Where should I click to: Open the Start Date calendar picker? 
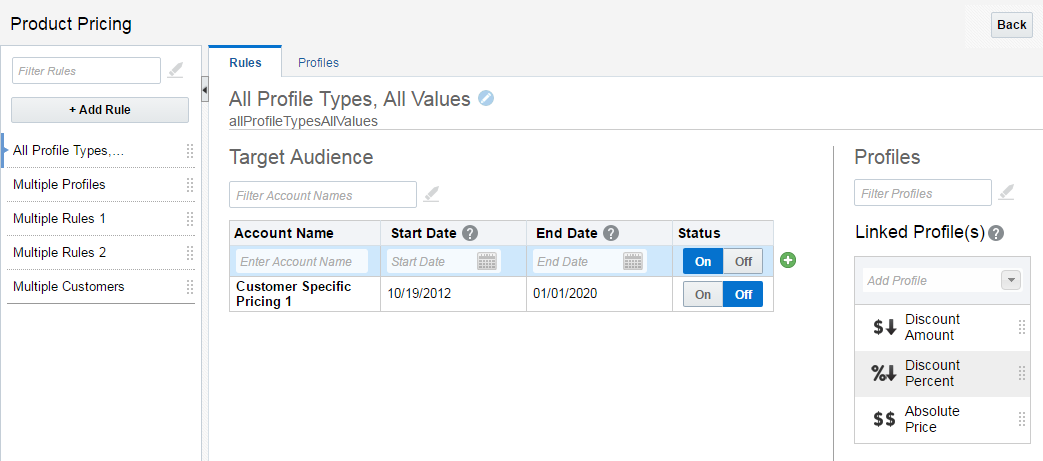(487, 261)
